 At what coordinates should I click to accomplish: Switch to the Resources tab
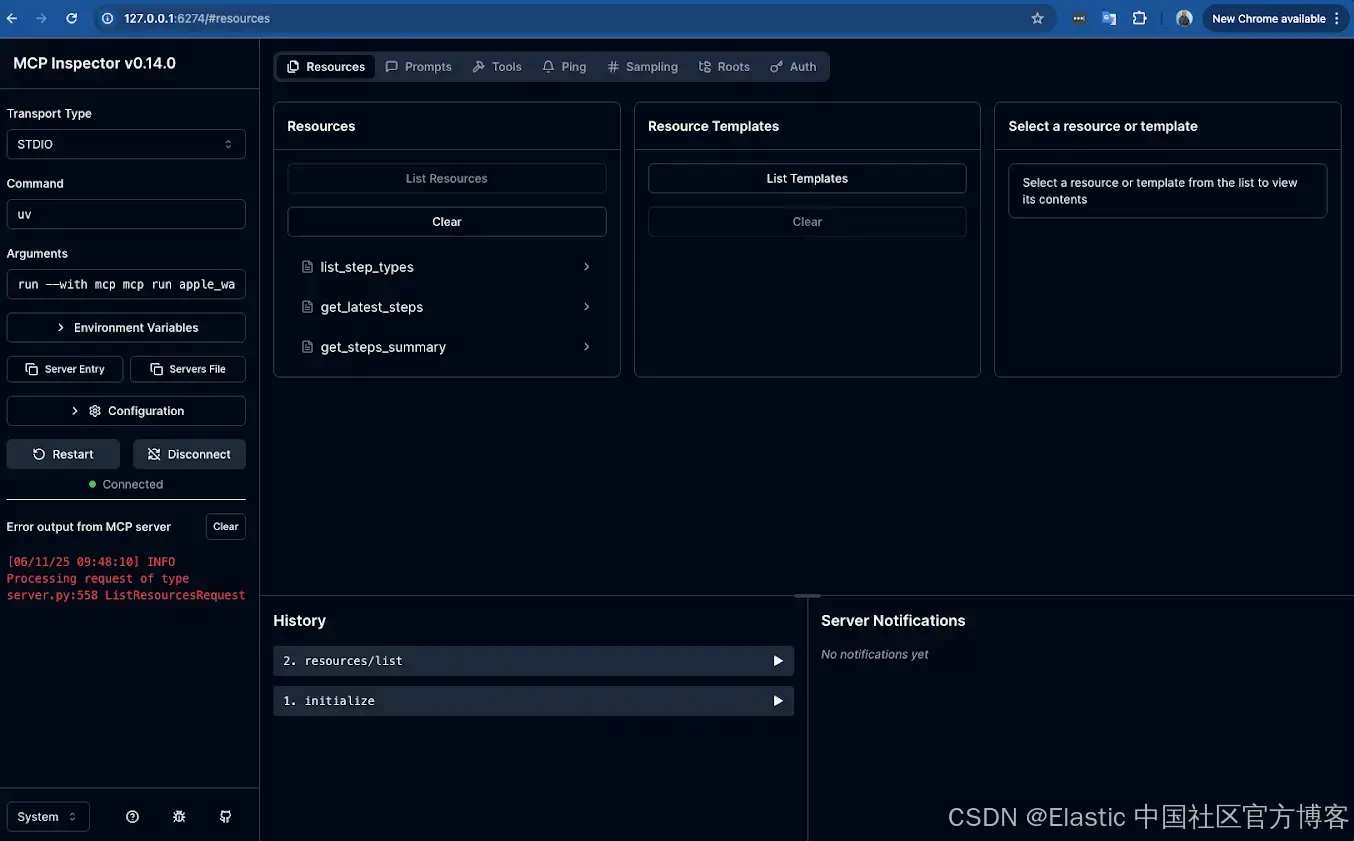point(326,67)
